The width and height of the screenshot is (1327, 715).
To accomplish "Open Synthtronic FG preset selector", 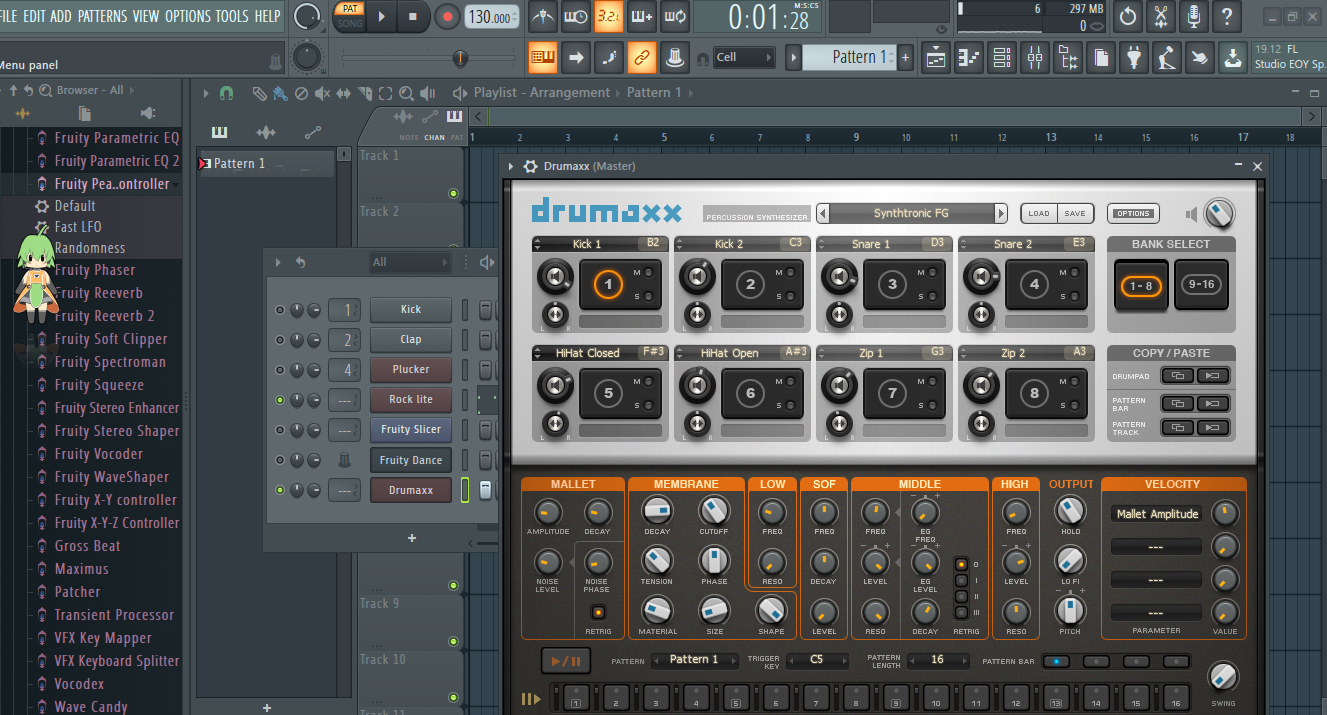I will (911, 213).
